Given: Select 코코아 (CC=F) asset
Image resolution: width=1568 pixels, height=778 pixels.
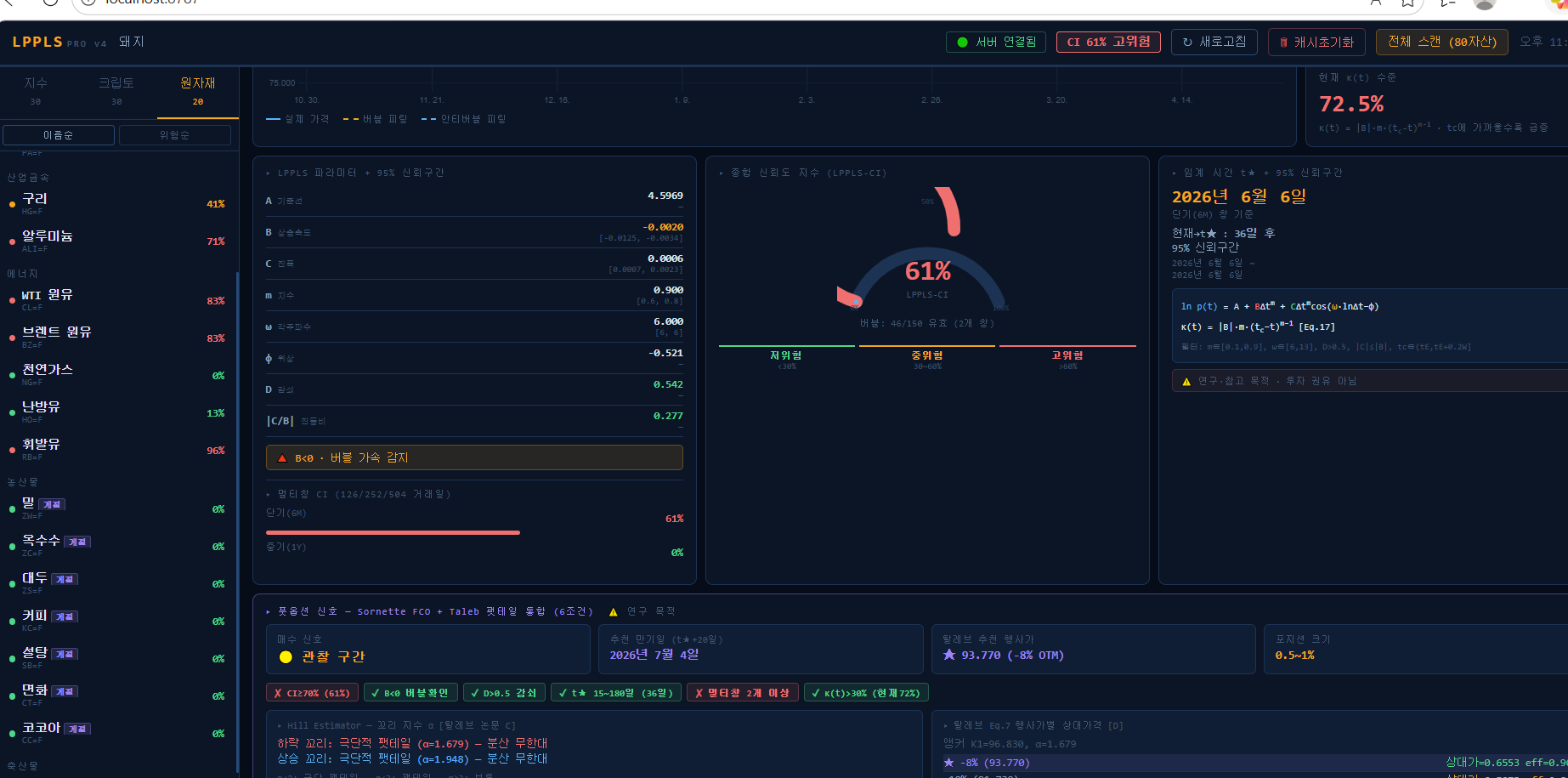Looking at the screenshot, I should (118, 732).
